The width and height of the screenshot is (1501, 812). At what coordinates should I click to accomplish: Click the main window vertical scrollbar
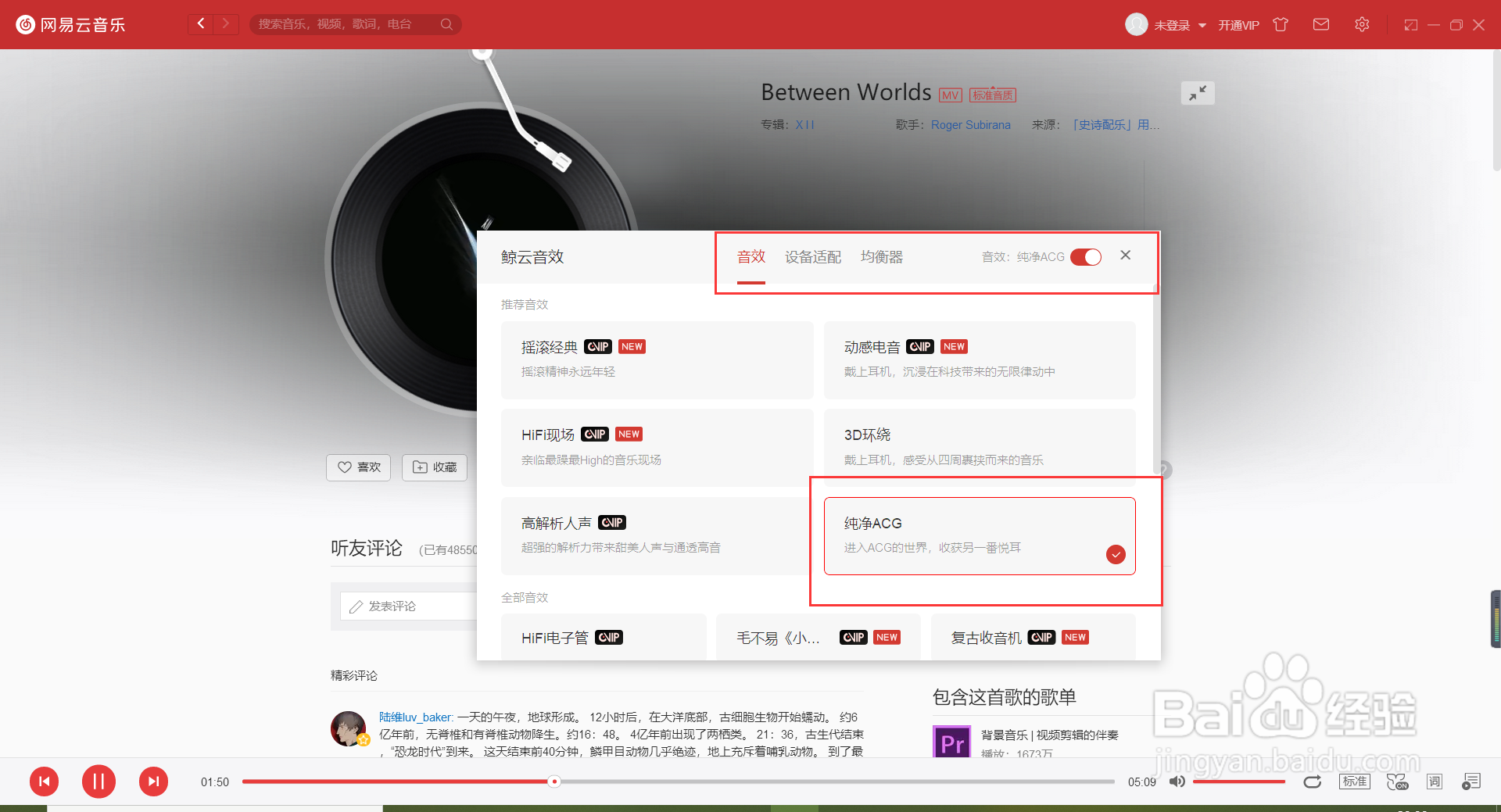1496,109
